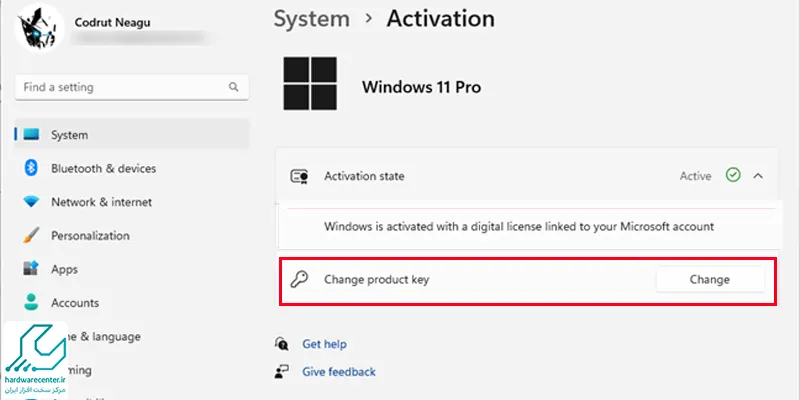Click the System monitor icon in sidebar

(31, 135)
